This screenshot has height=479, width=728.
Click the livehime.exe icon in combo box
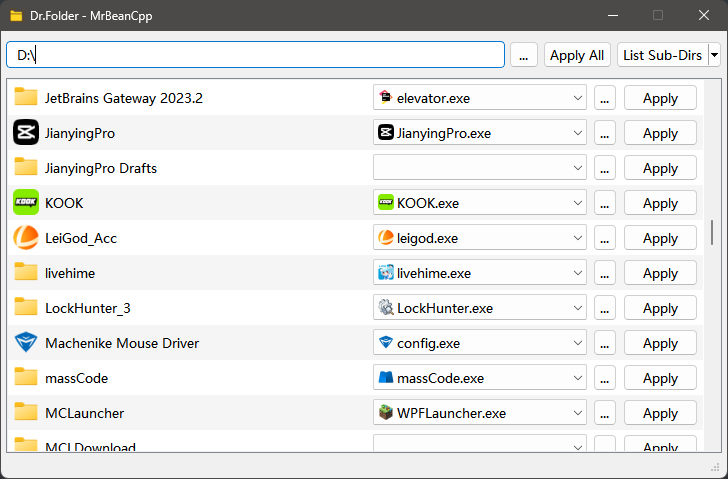coord(385,273)
